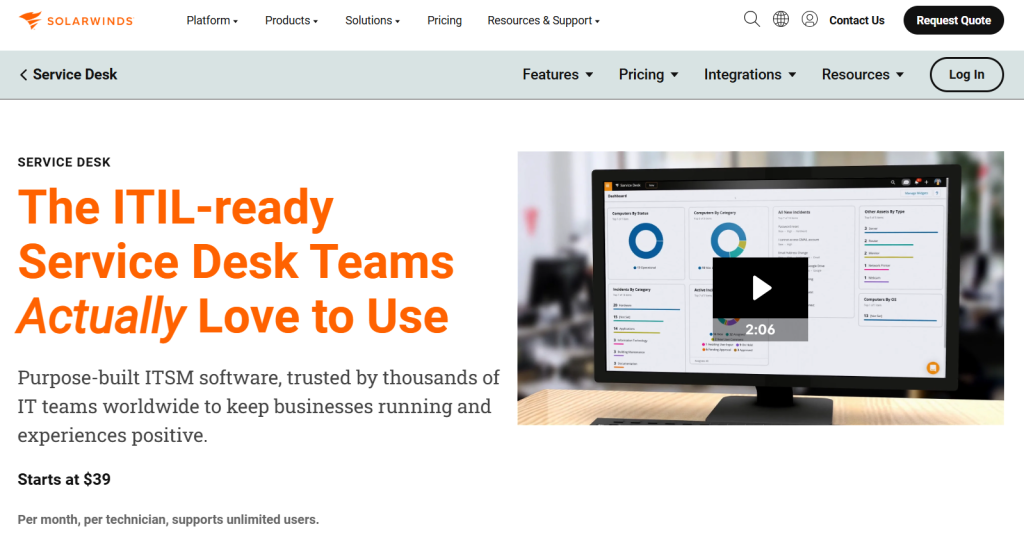Viewport: 1024px width, 538px height.
Task: Click the 'SERVICE DESK' heading label
Action: (x=64, y=162)
